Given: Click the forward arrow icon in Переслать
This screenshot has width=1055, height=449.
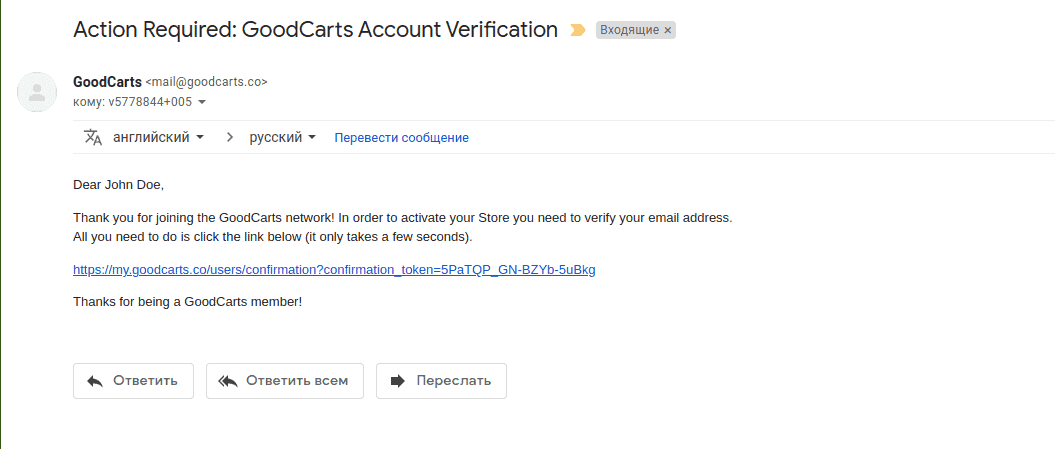Looking at the screenshot, I should click(x=398, y=381).
